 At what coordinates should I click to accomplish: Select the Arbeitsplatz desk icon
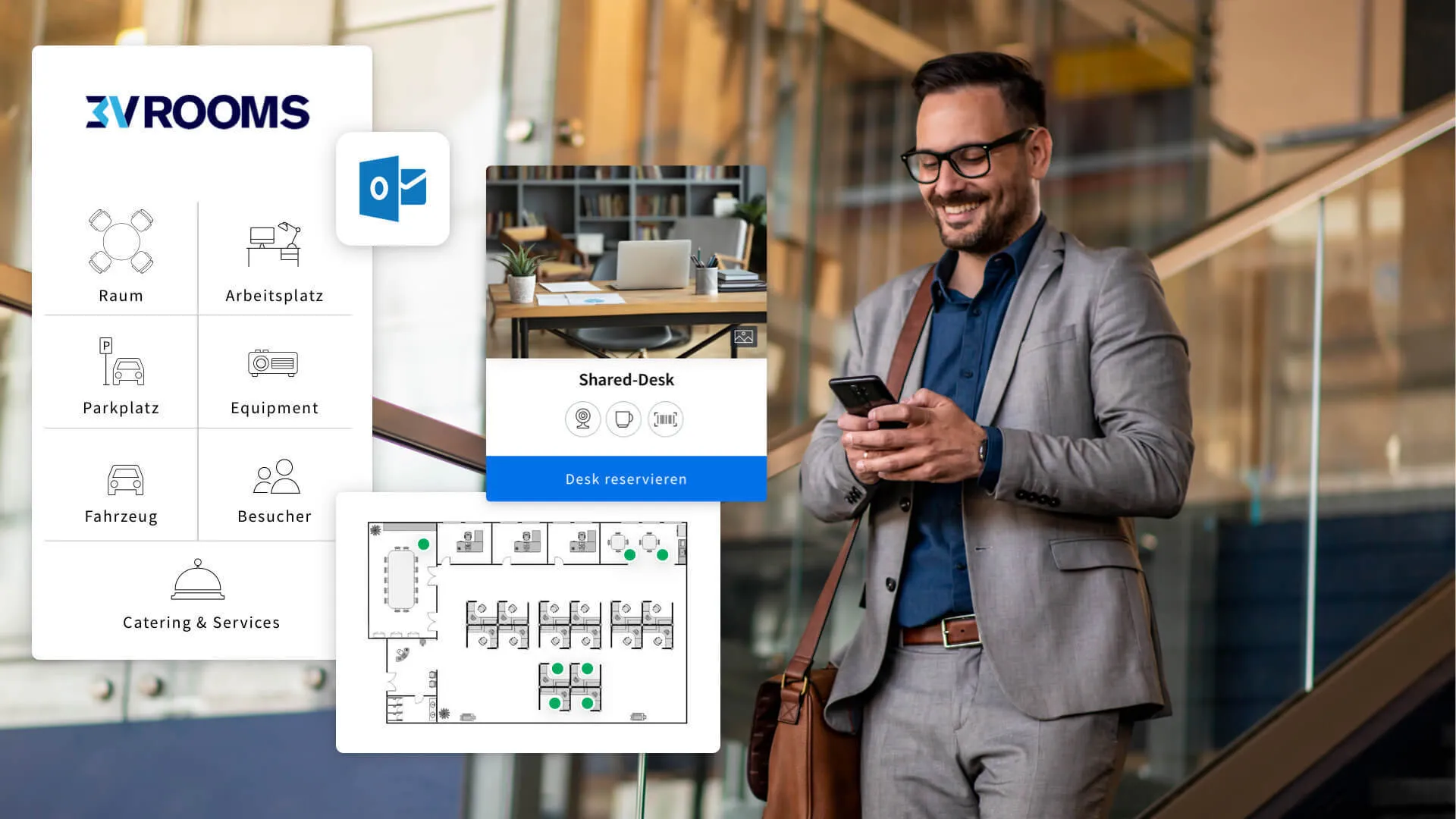point(274,244)
